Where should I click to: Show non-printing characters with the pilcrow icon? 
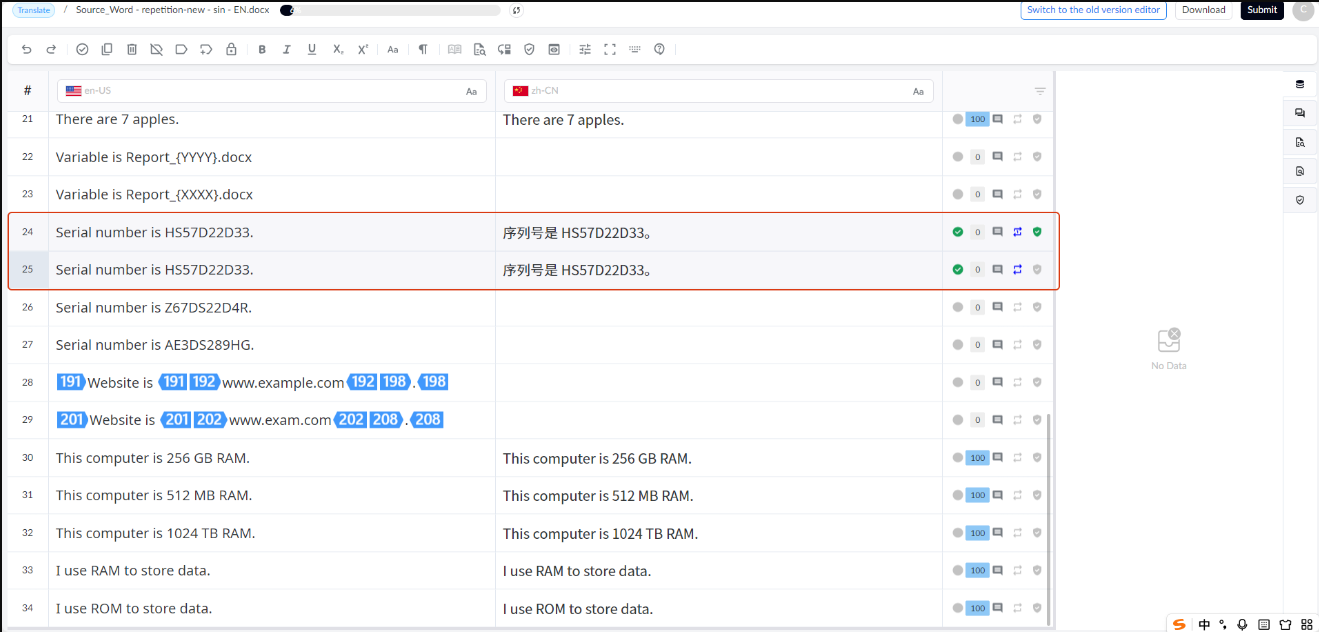[423, 49]
